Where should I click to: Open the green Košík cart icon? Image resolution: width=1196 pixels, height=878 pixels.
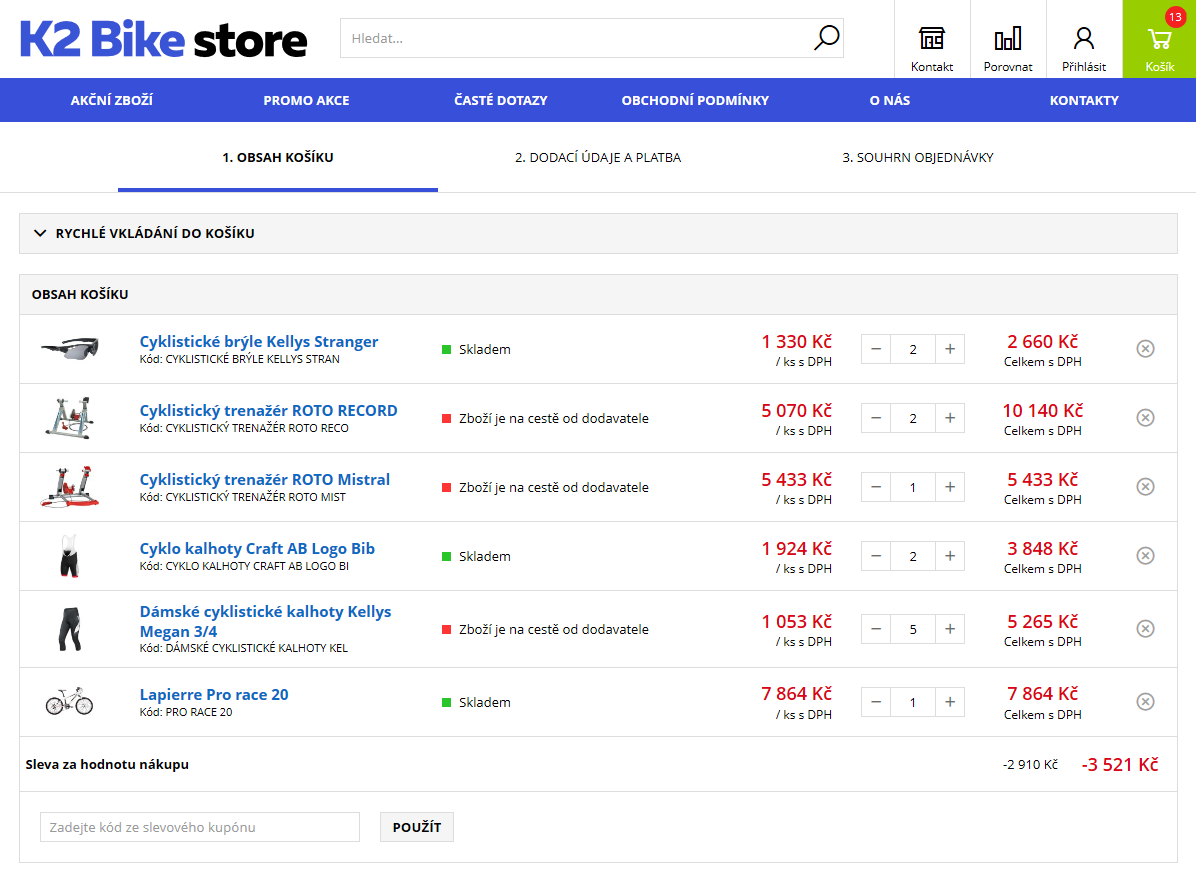pos(1159,40)
